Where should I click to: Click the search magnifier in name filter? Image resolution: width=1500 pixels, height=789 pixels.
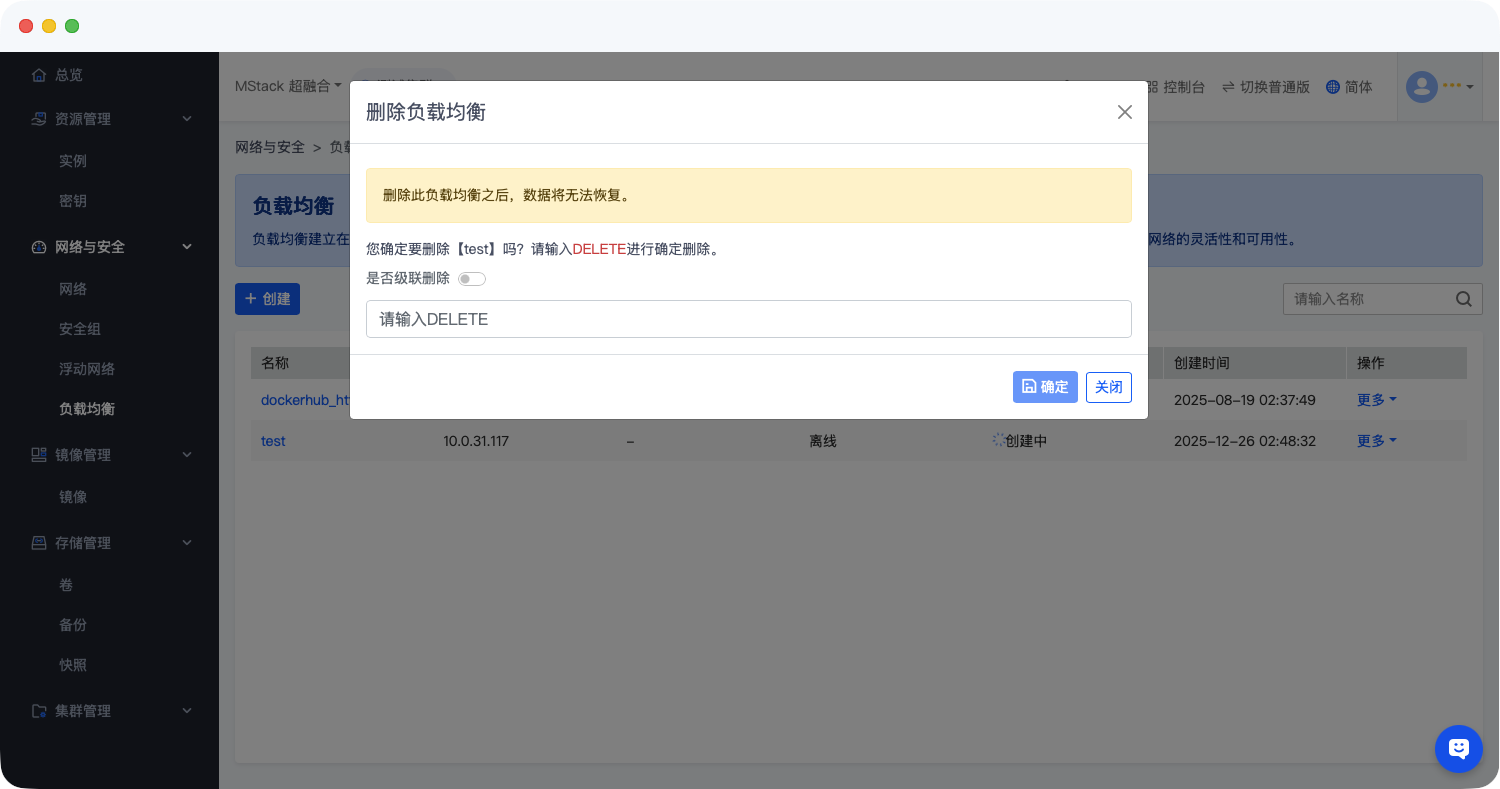point(1463,298)
